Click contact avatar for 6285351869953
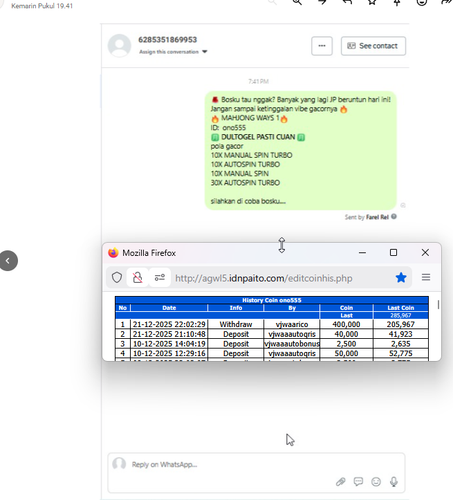The width and height of the screenshot is (453, 500). (119, 46)
